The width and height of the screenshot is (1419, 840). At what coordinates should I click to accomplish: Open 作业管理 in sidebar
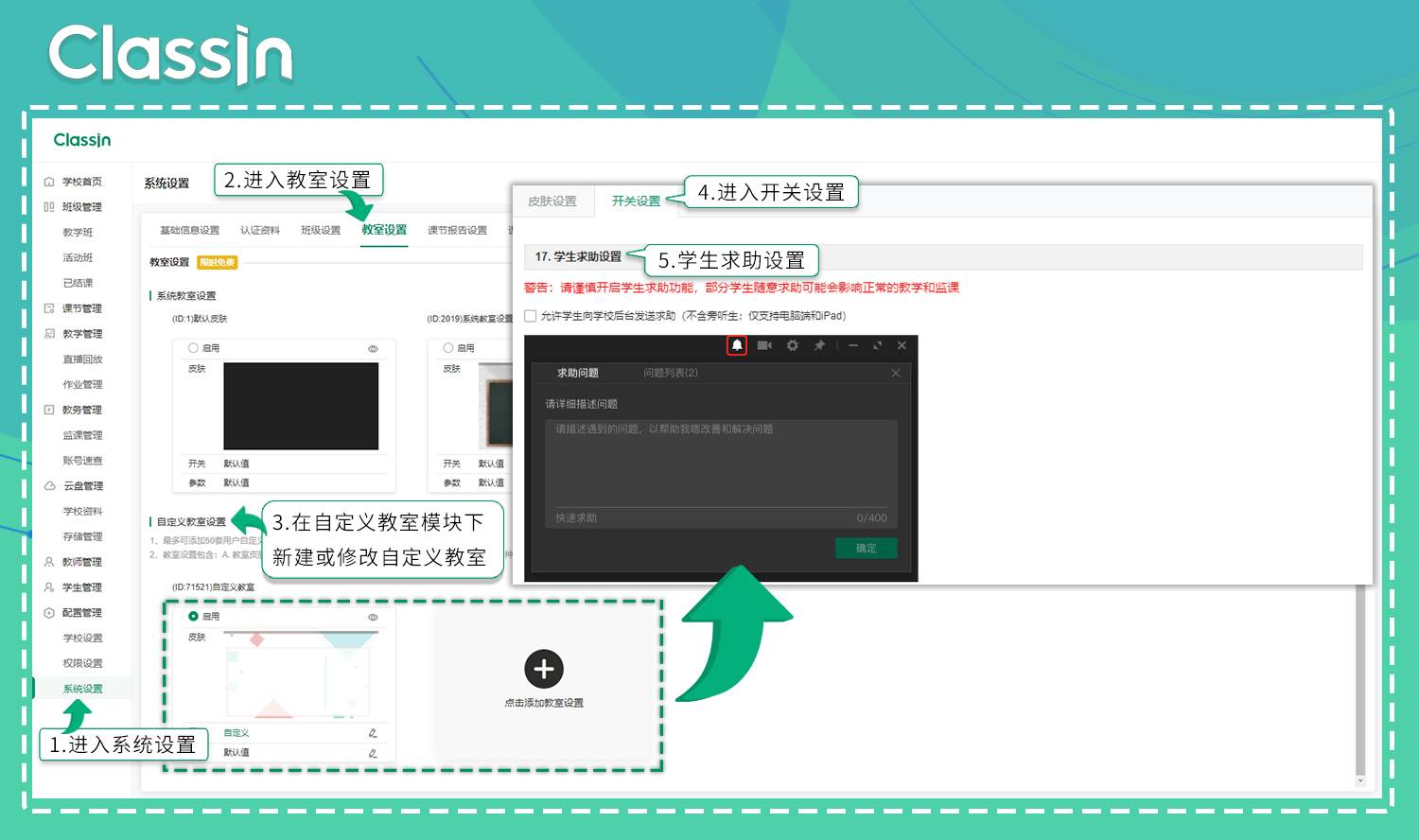coord(82,385)
